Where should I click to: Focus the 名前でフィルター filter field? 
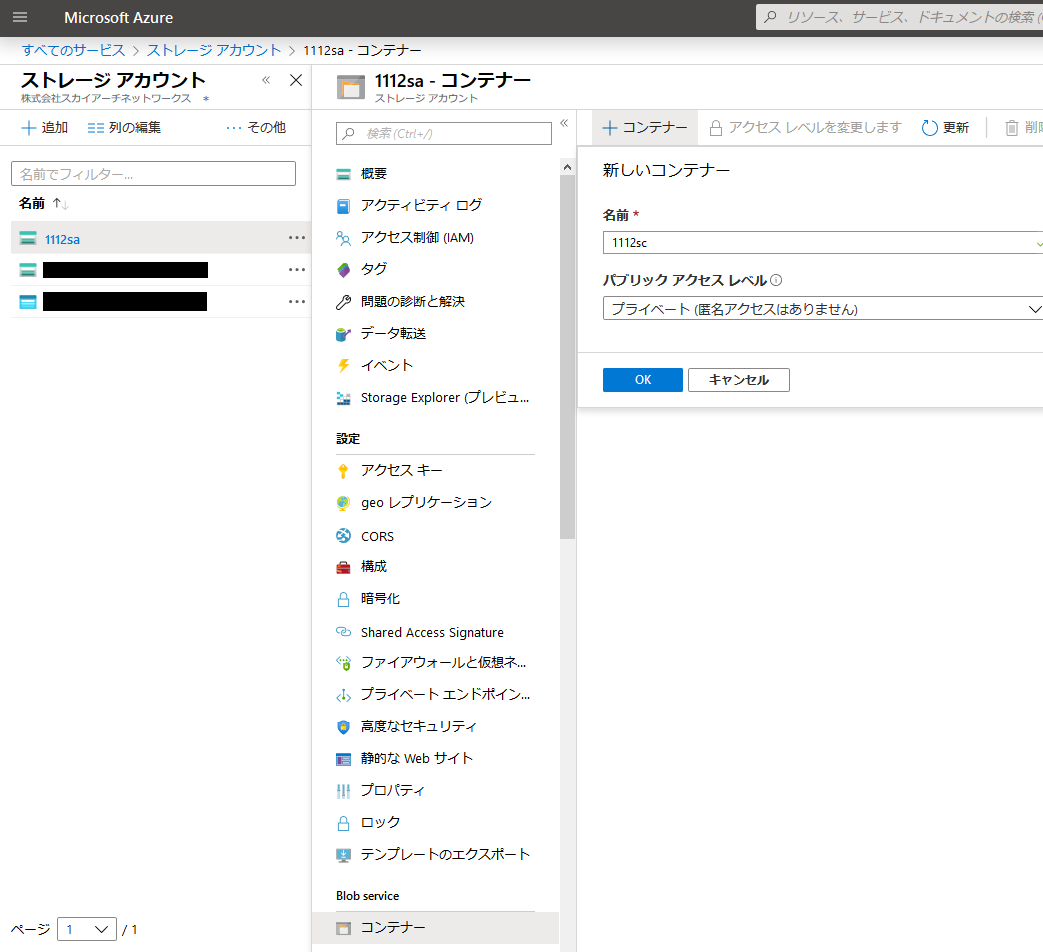coord(153,174)
